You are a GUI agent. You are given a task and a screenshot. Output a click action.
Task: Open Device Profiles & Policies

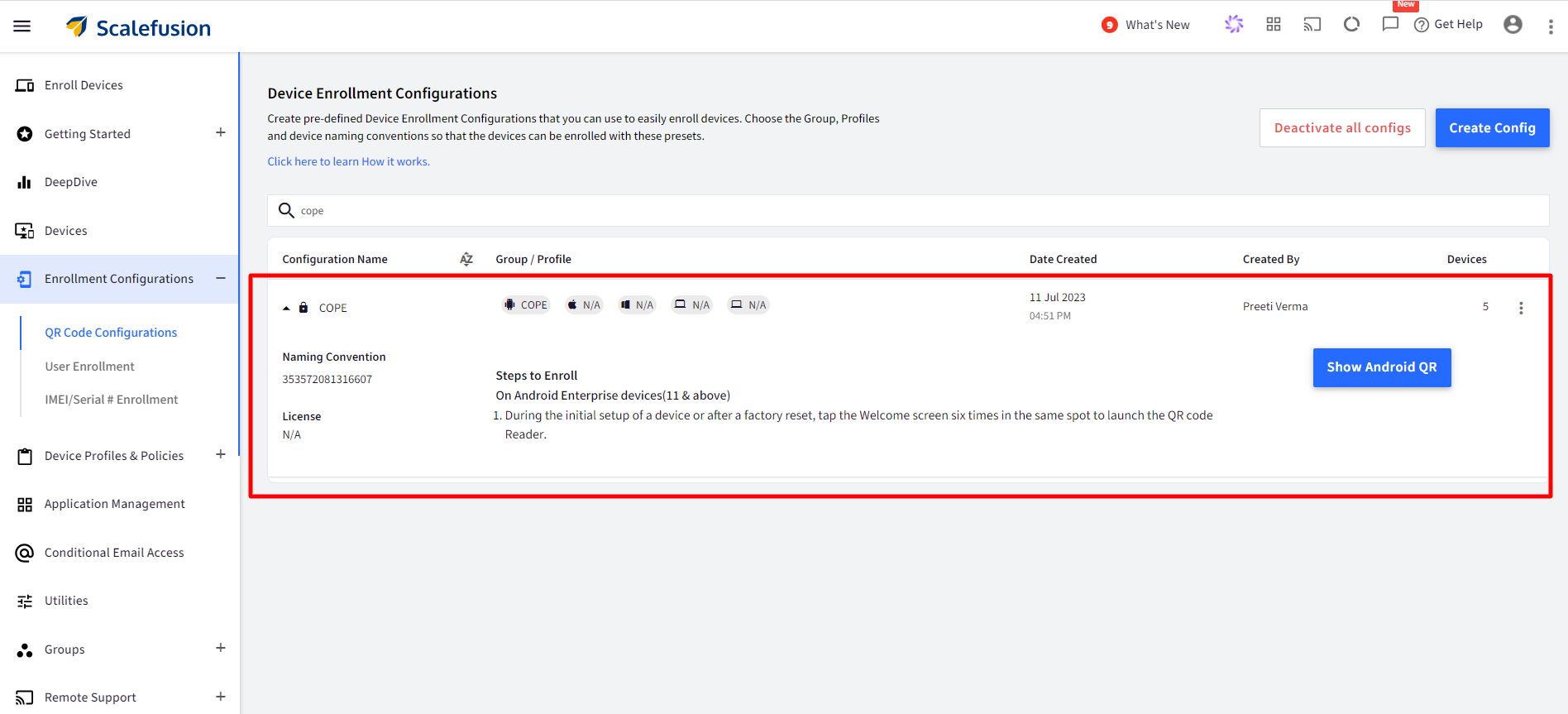coord(114,456)
